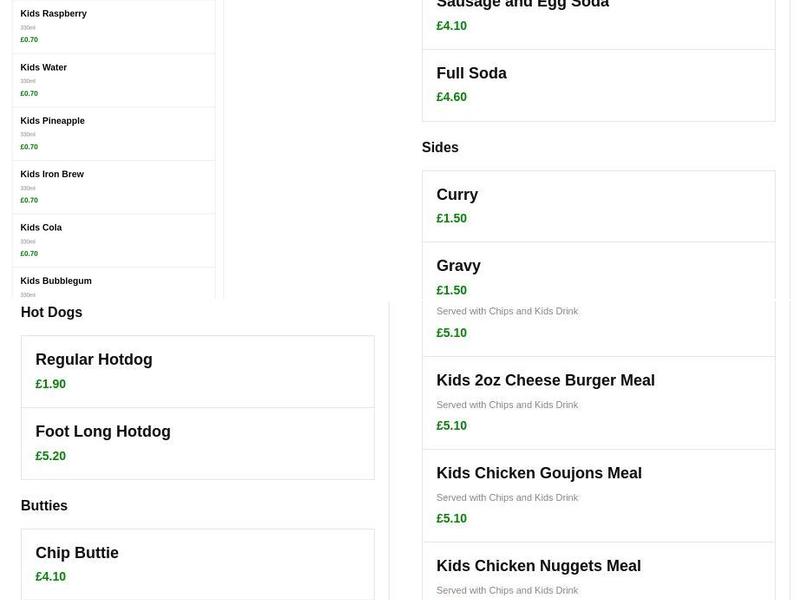Click the Sides section heading
The width and height of the screenshot is (800, 600).
click(x=440, y=147)
